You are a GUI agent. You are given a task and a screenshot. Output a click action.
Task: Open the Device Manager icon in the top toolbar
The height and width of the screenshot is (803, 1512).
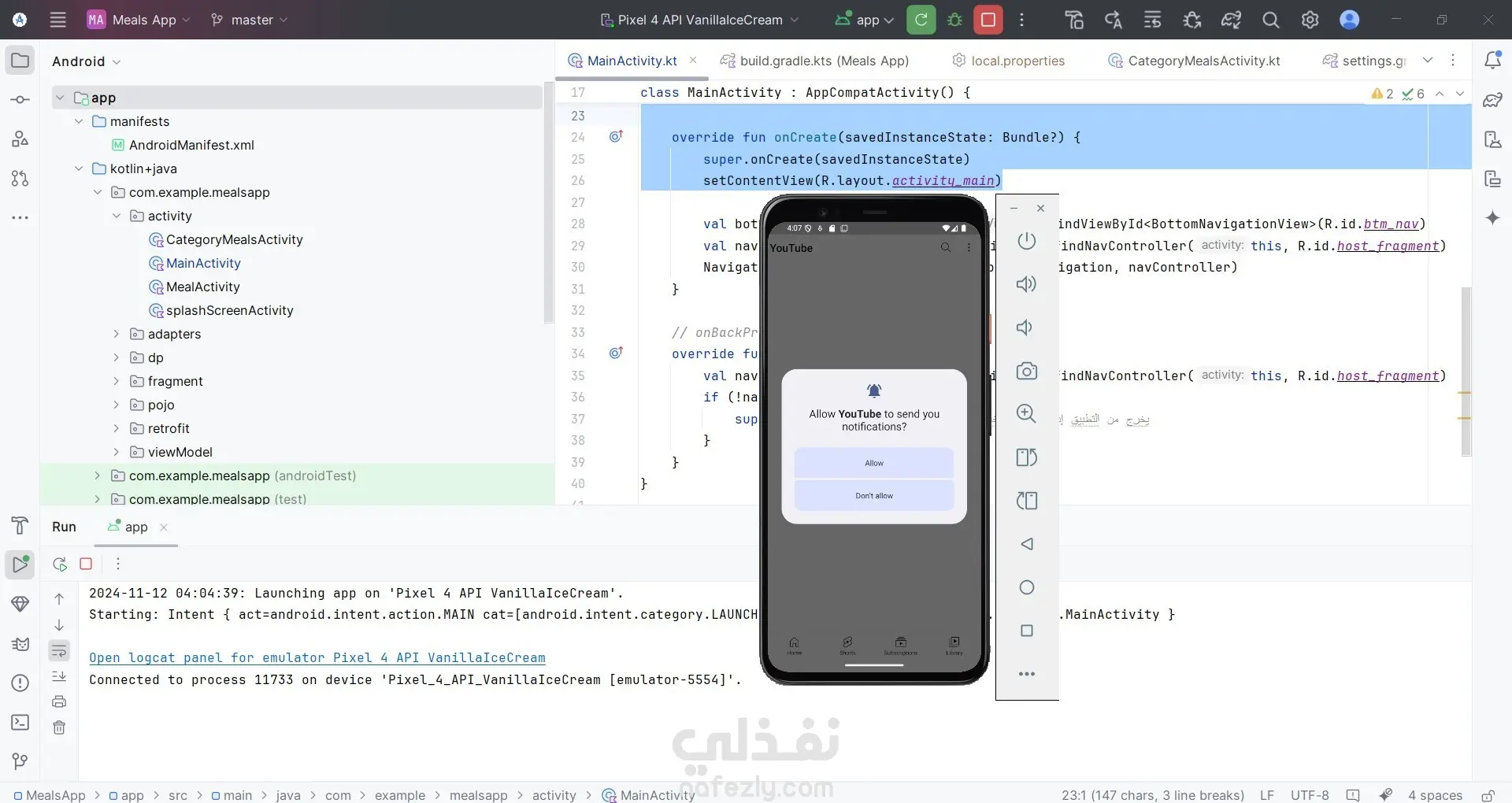click(x=1074, y=20)
